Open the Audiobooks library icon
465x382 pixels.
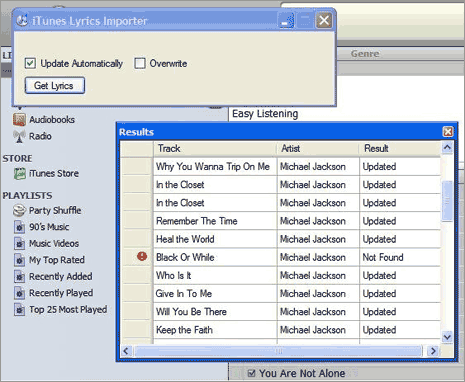[19, 120]
